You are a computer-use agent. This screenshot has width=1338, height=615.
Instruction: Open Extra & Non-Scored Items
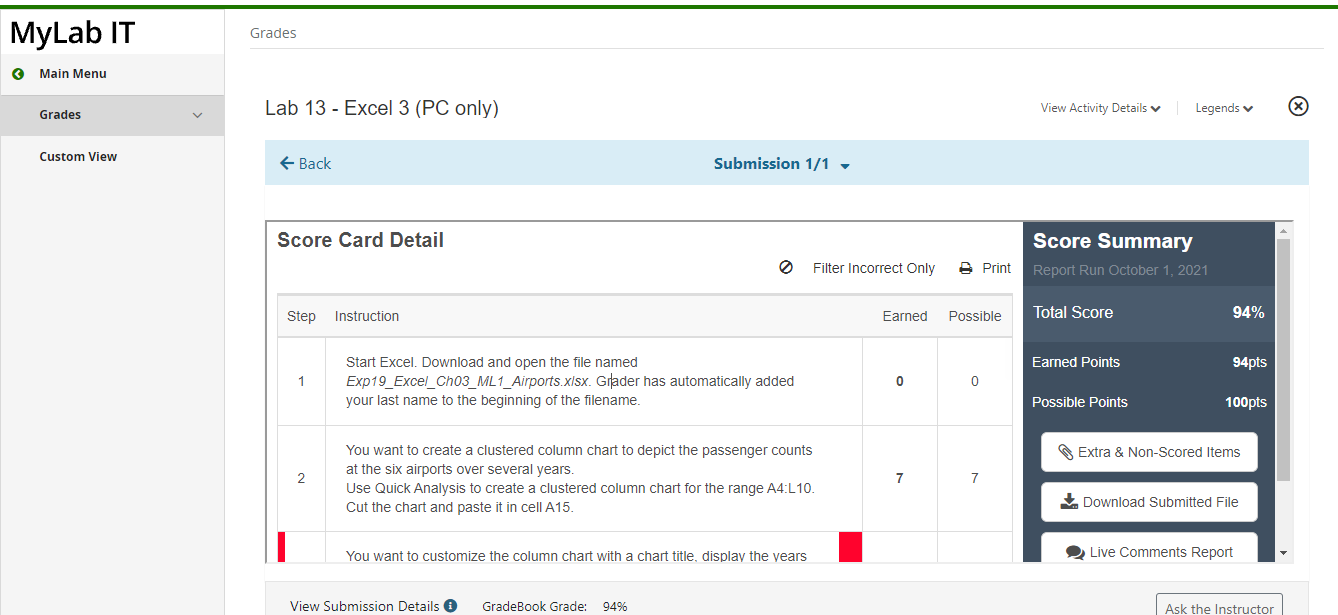(x=1149, y=452)
